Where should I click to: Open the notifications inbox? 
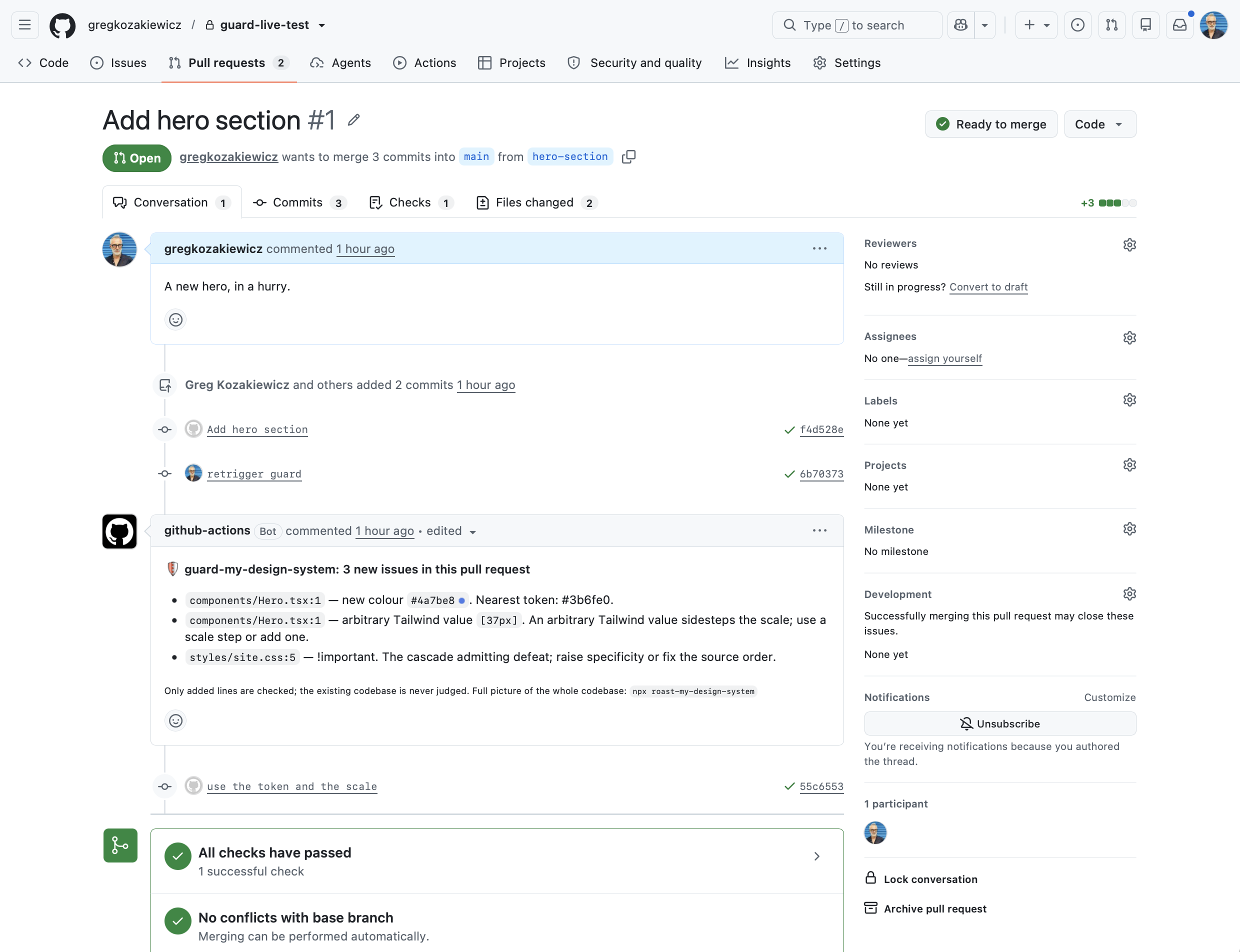[1179, 25]
